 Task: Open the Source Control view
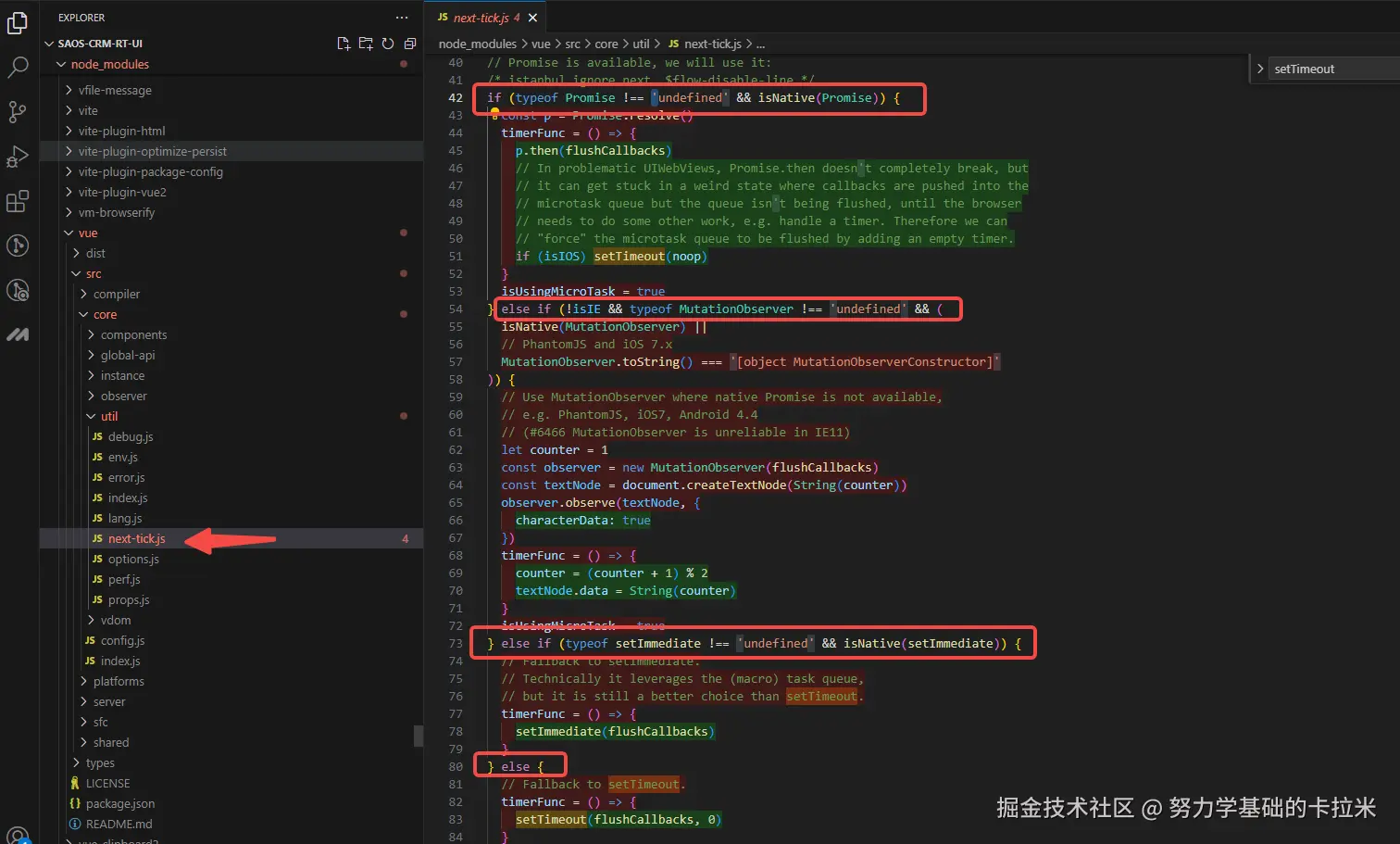click(18, 112)
